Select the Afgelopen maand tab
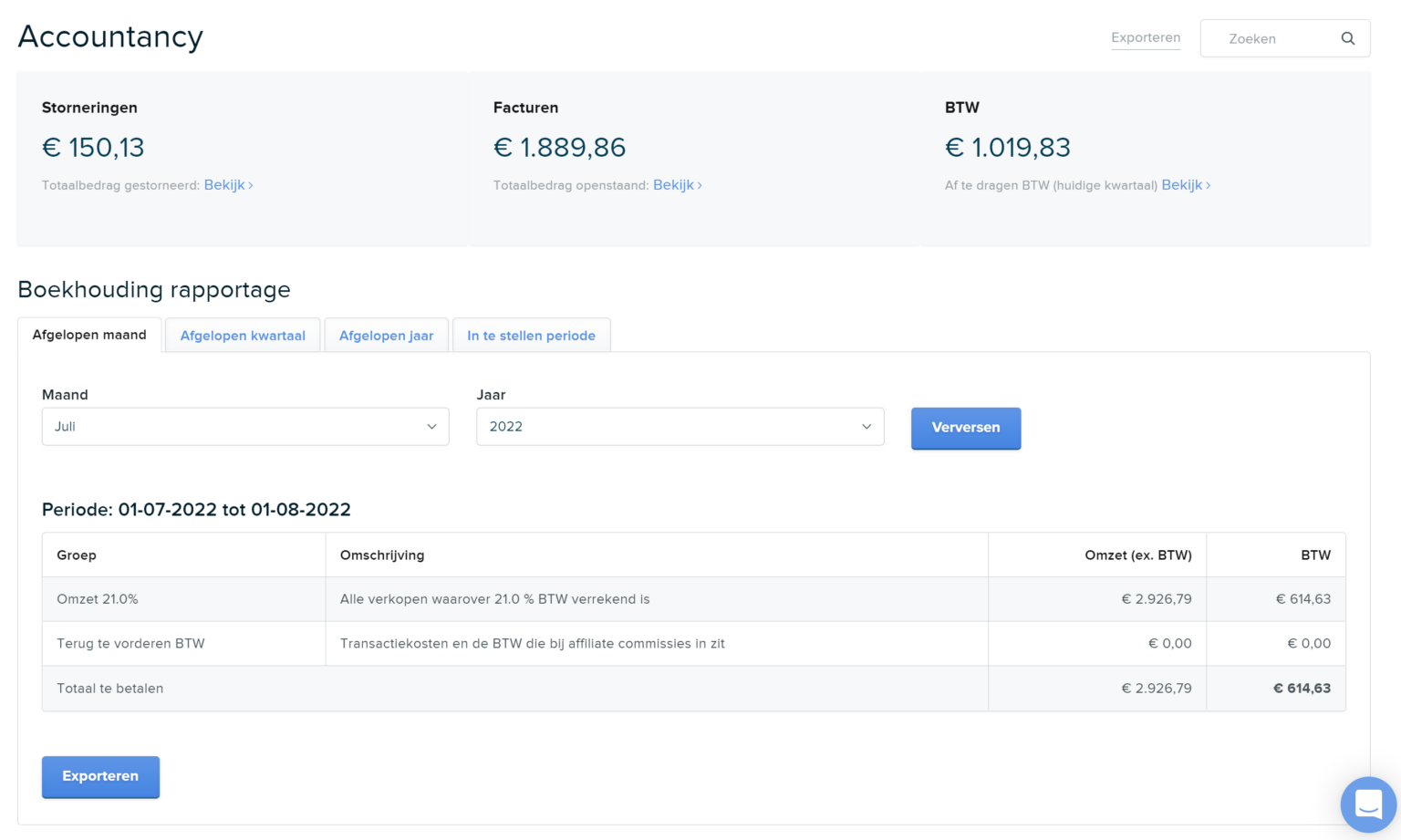The width and height of the screenshot is (1401, 840). click(89, 335)
